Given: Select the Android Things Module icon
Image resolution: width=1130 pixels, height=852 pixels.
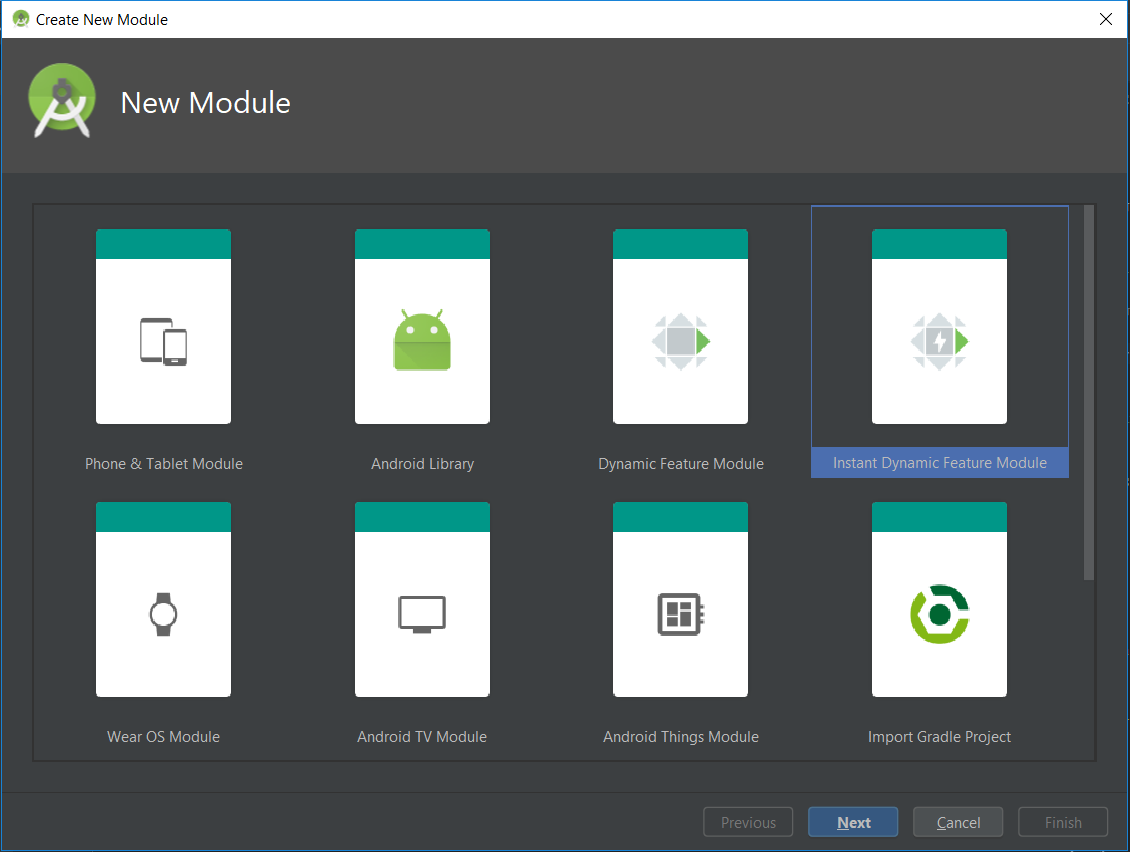Looking at the screenshot, I should pyautogui.click(x=680, y=613).
